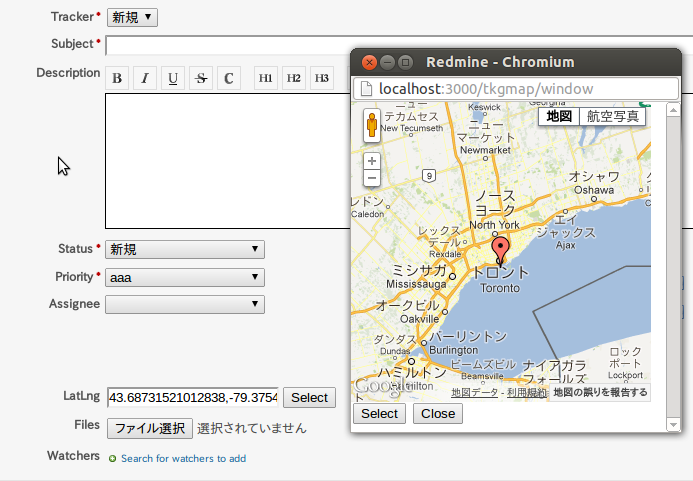Click the ファイル選択 file chooser button
Viewport: 693px width, 481px height.
[x=150, y=428]
